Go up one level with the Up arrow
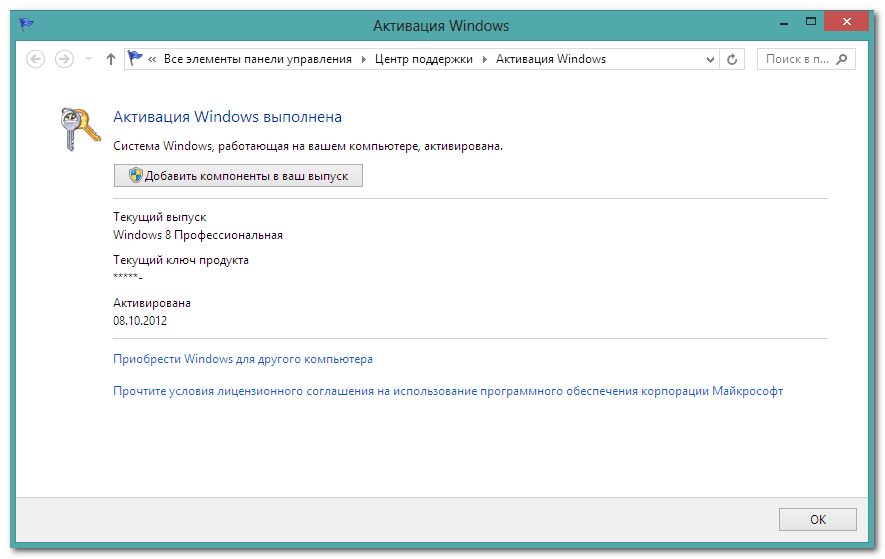 [x=111, y=59]
